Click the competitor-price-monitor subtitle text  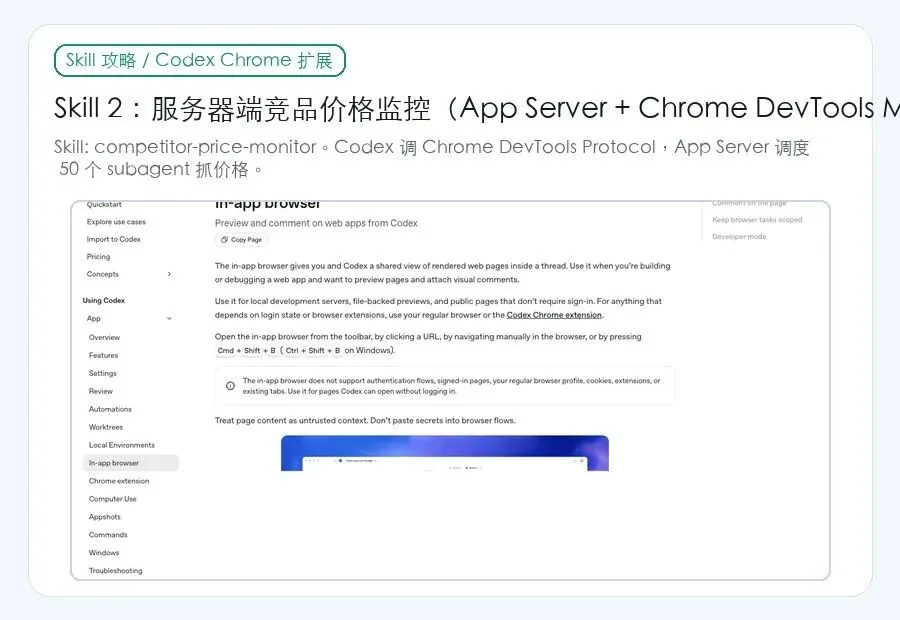[432, 158]
